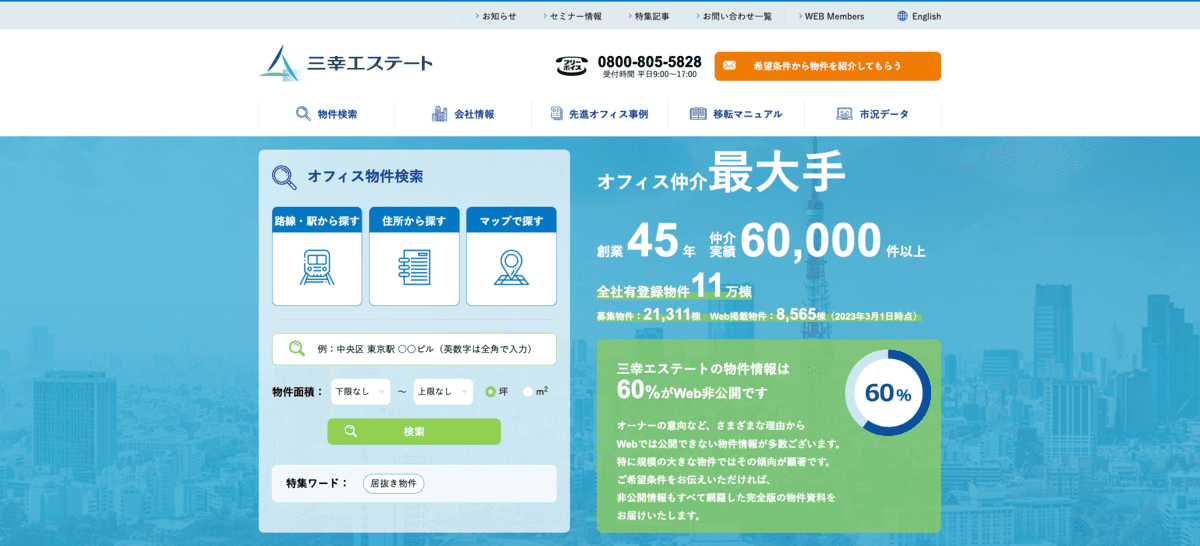Click the 60%がWeb非公開です text

pos(694,390)
